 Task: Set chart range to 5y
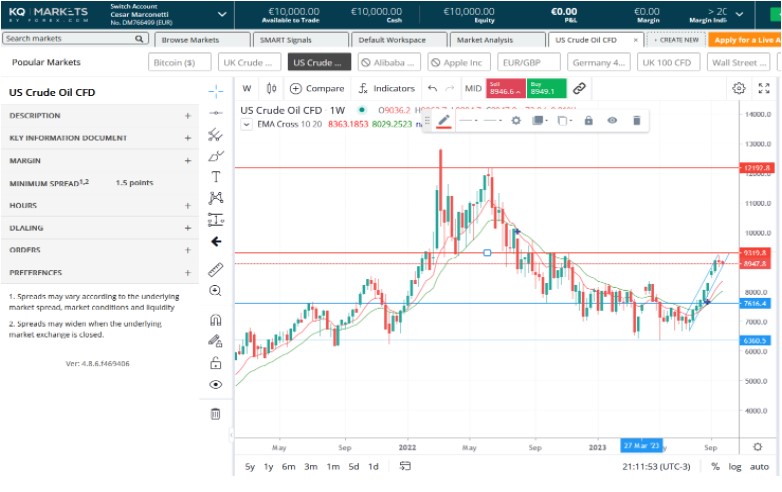pyautogui.click(x=250, y=467)
